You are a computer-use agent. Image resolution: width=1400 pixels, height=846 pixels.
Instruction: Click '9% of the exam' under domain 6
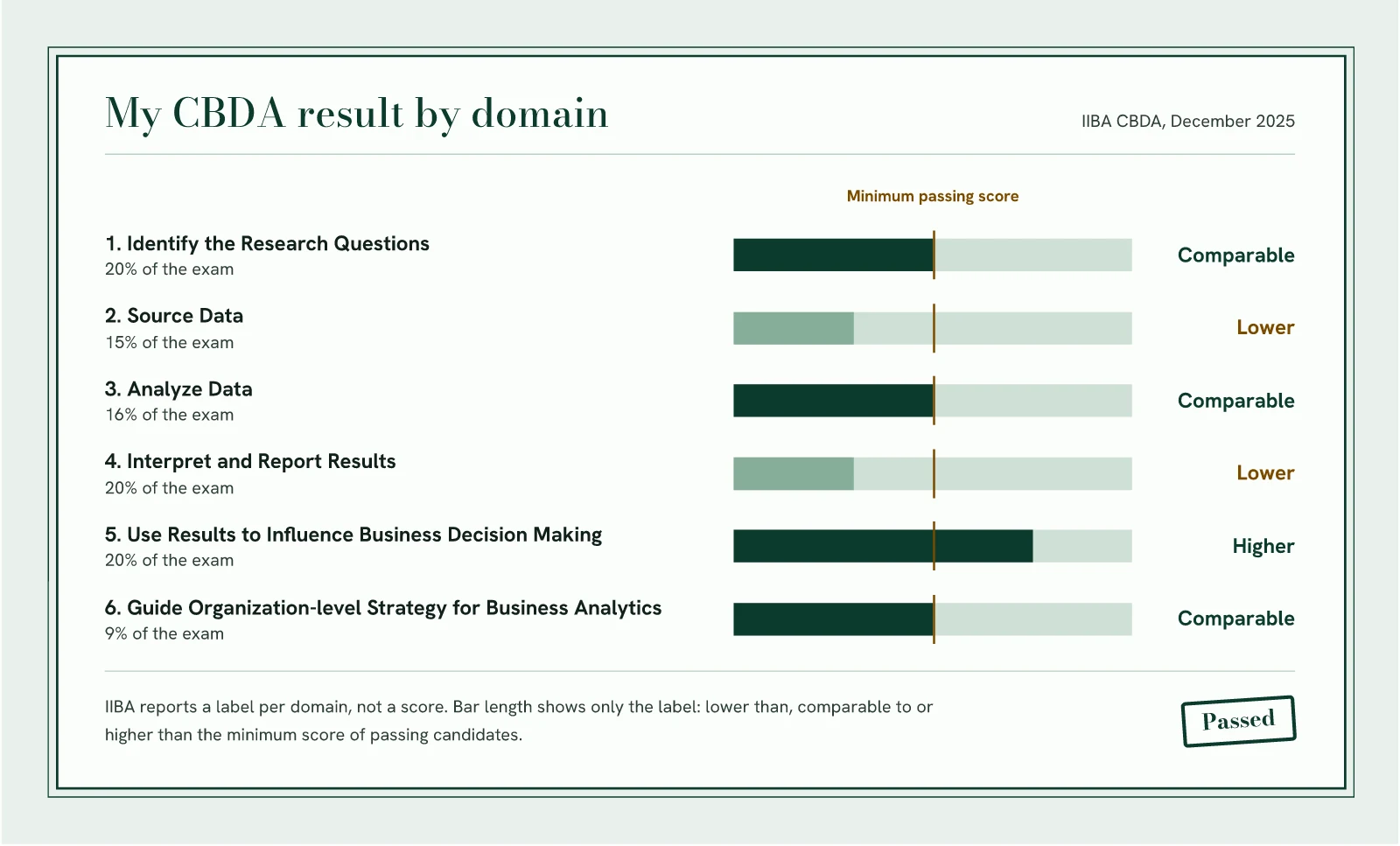pyautogui.click(x=164, y=633)
